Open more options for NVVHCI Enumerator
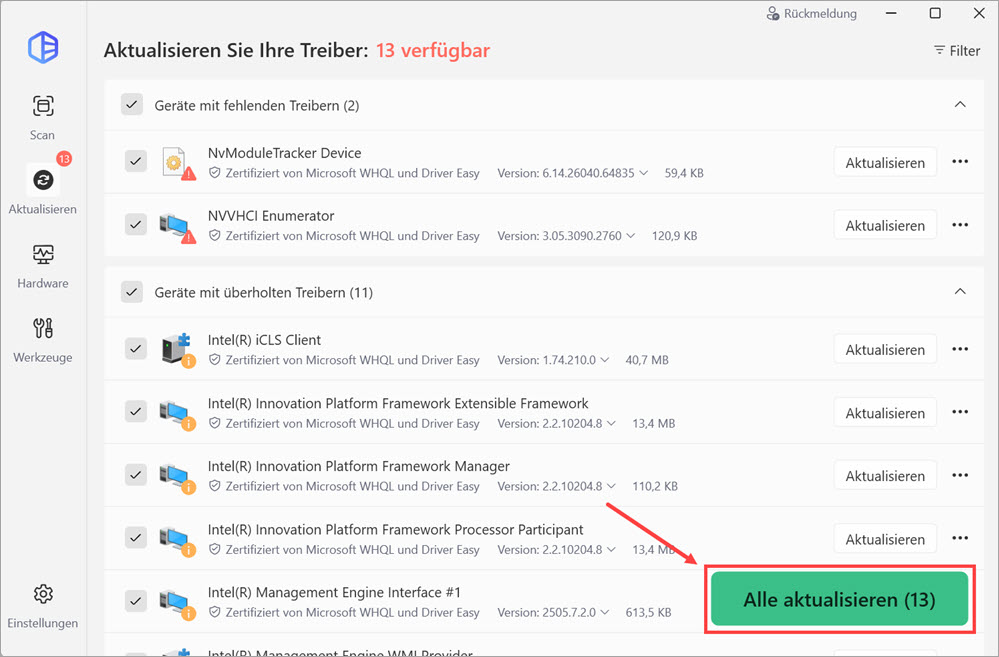This screenshot has width=999, height=657. pyautogui.click(x=960, y=225)
